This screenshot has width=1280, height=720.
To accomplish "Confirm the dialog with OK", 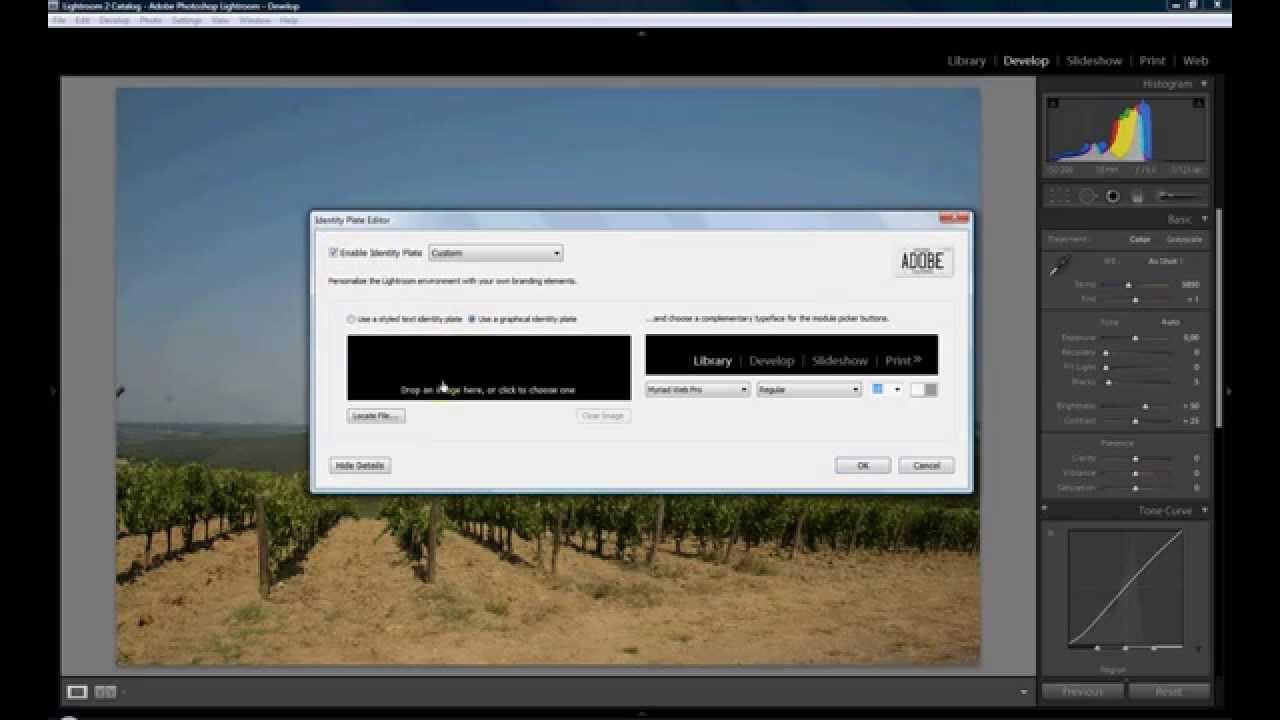I will point(863,465).
